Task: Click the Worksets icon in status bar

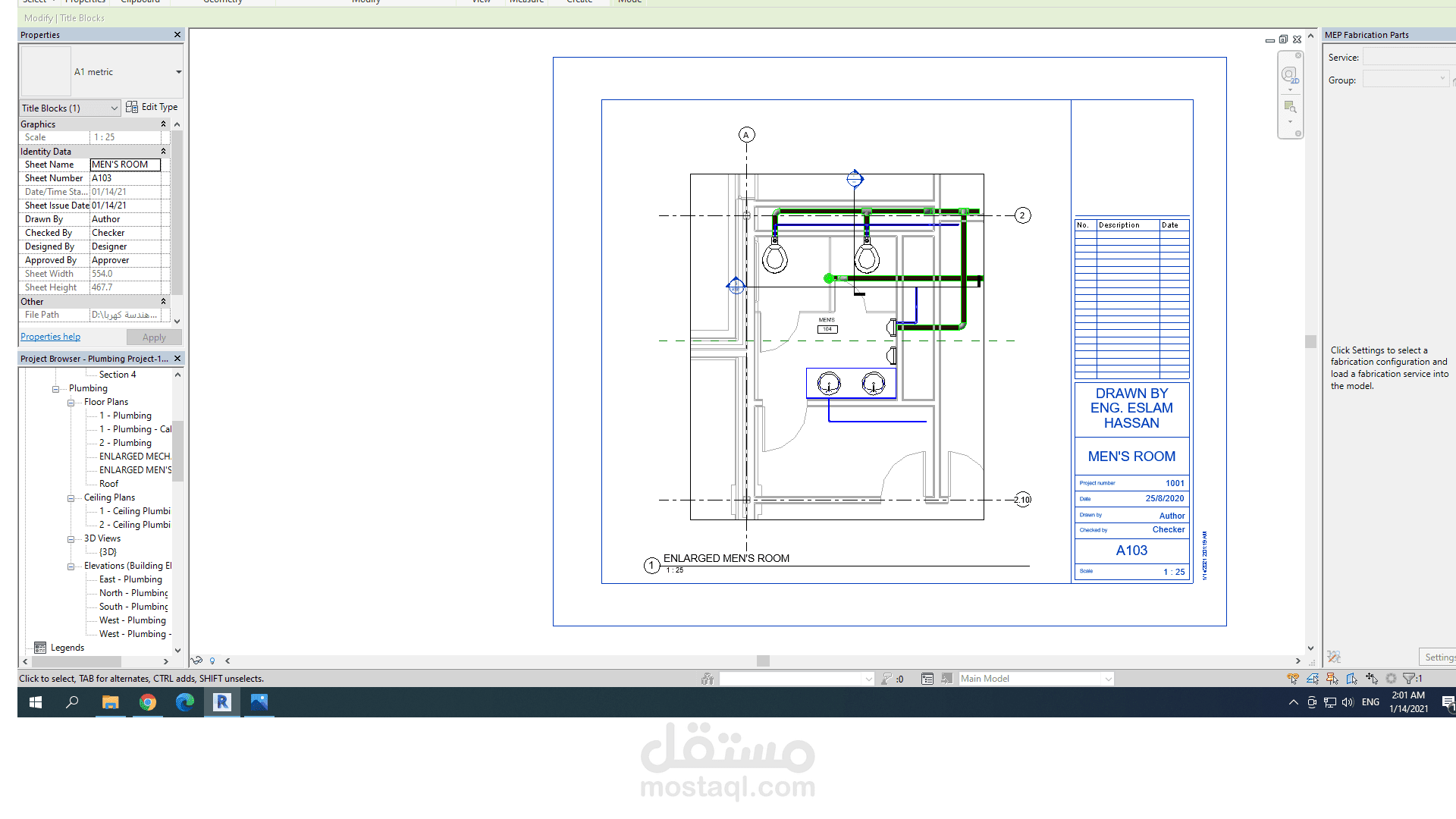Action: coord(708,679)
